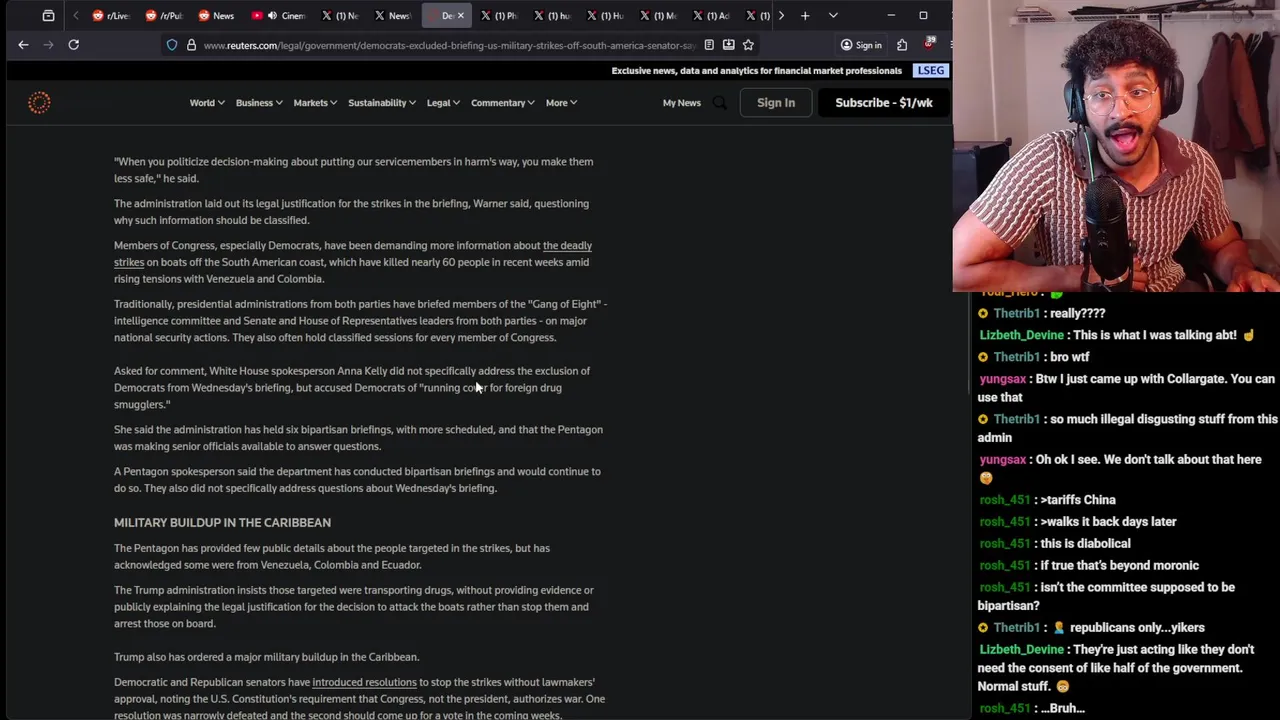Switch to the X News tab
This screenshot has width=1280, height=720.
[x=392, y=16]
